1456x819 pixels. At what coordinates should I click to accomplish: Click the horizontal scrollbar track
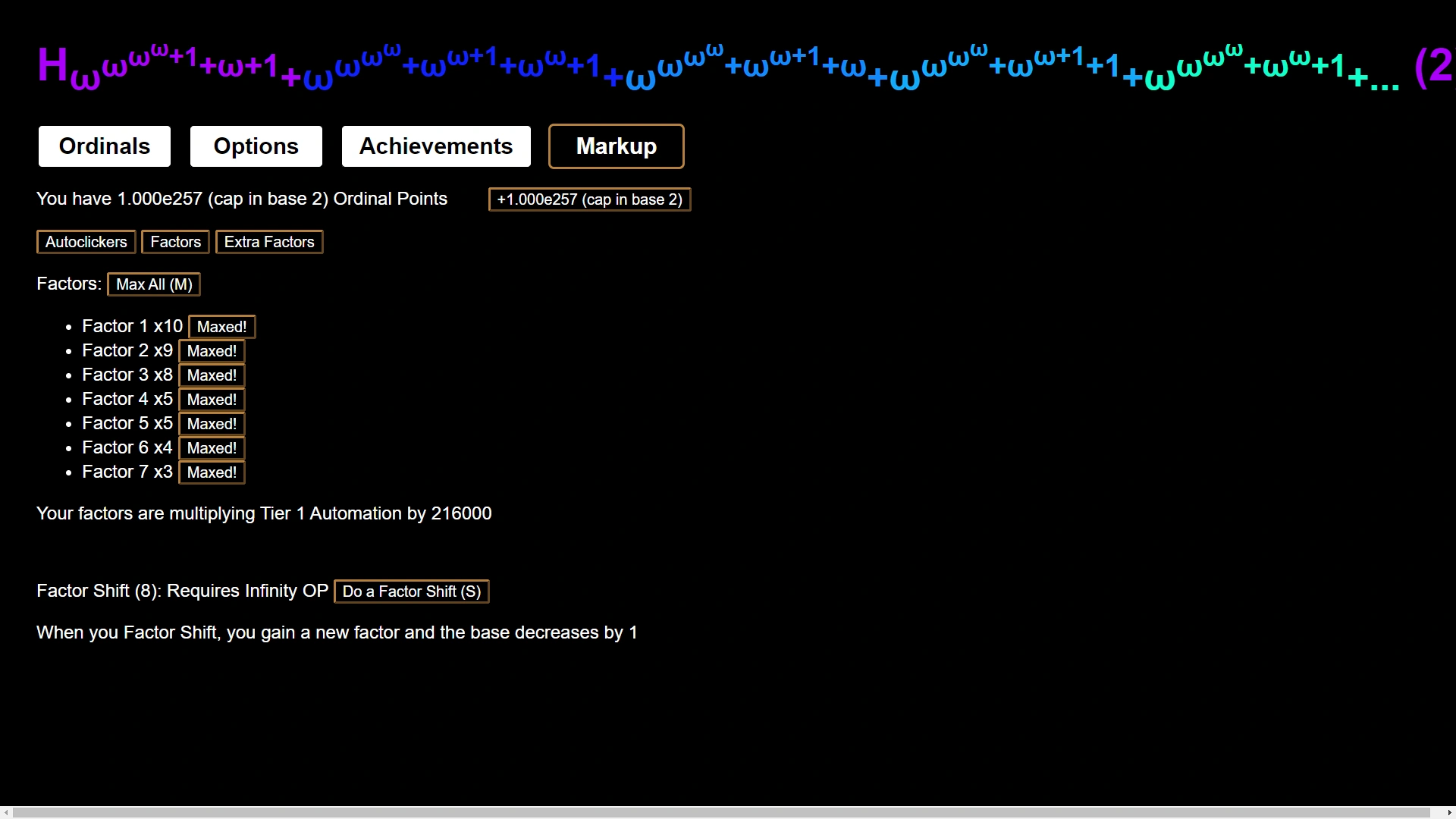tap(1437, 812)
